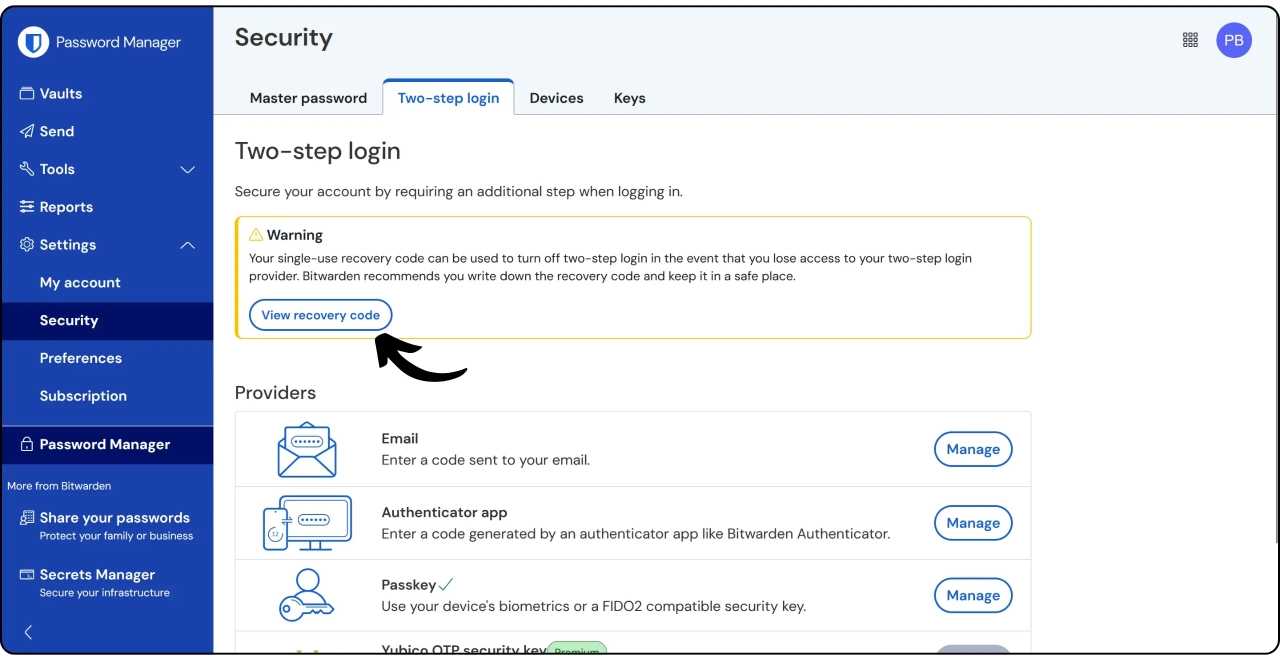Switch to Master password tab

(308, 98)
